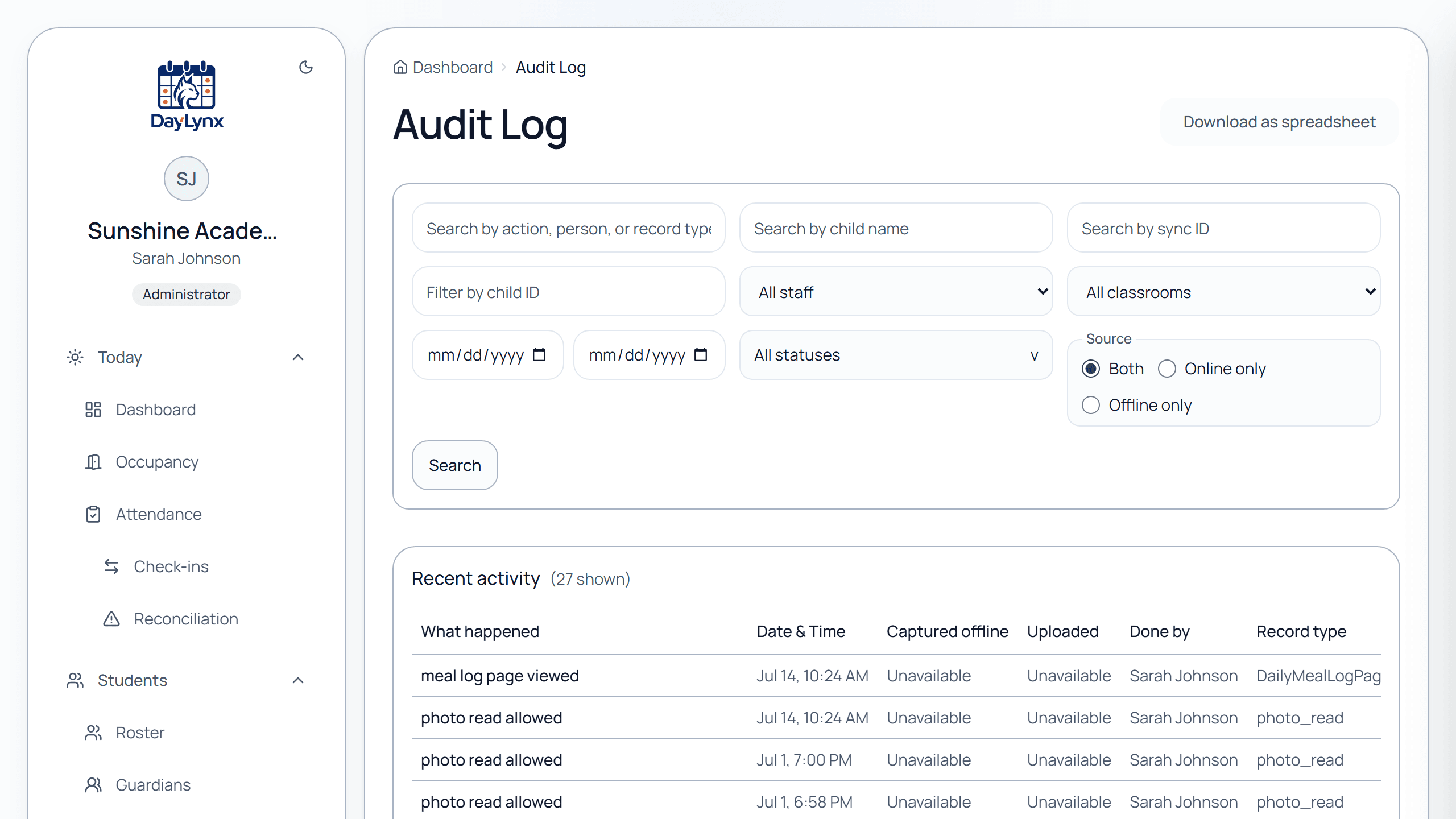Select the meal log page viewed row

click(x=896, y=676)
